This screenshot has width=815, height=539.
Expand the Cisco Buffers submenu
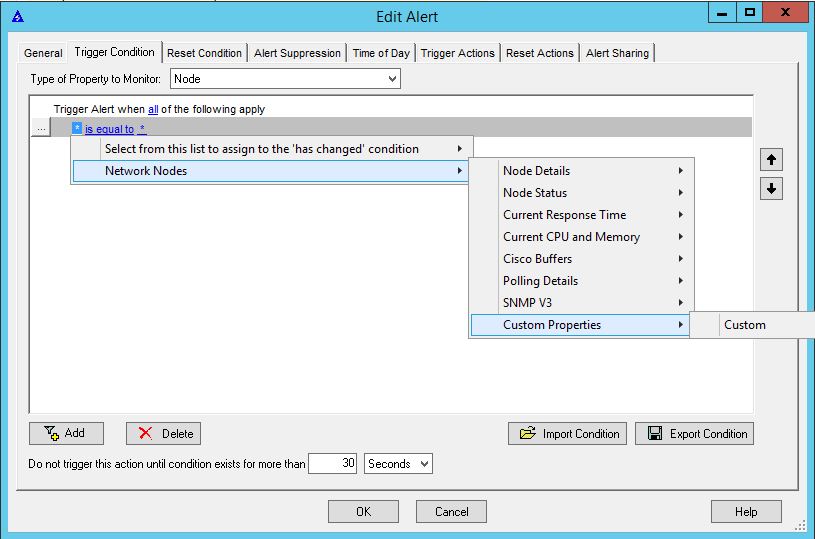click(582, 259)
